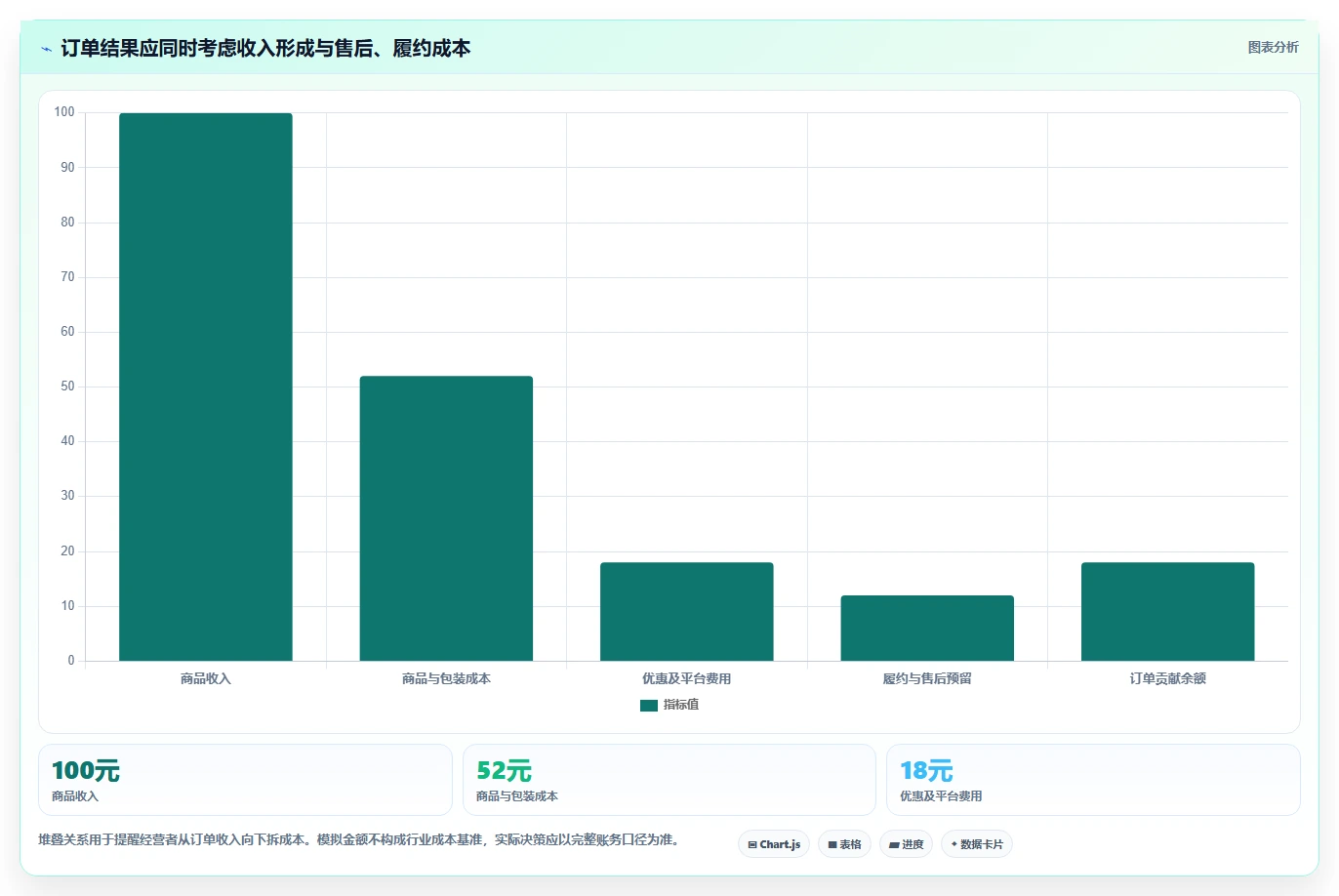Click the icon inside the 进度 tag
This screenshot has height=896, width=1339.
point(894,845)
